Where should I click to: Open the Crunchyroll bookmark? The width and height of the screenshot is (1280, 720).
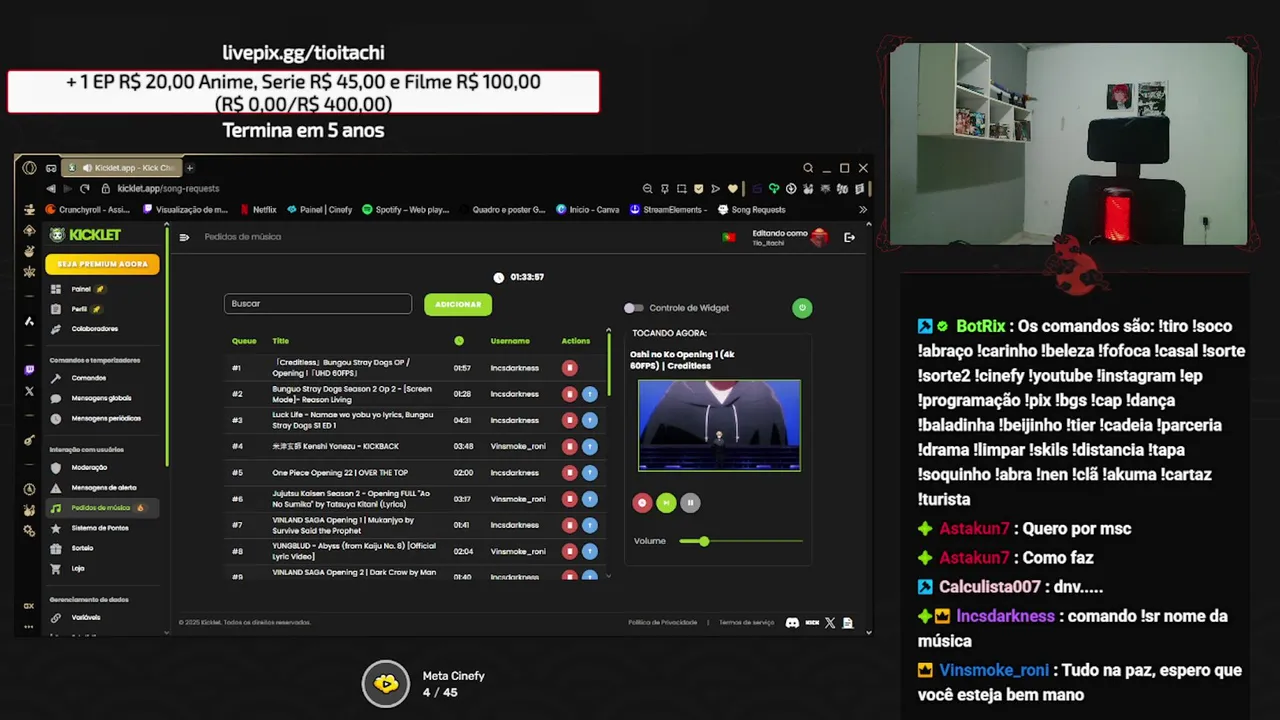tap(88, 210)
